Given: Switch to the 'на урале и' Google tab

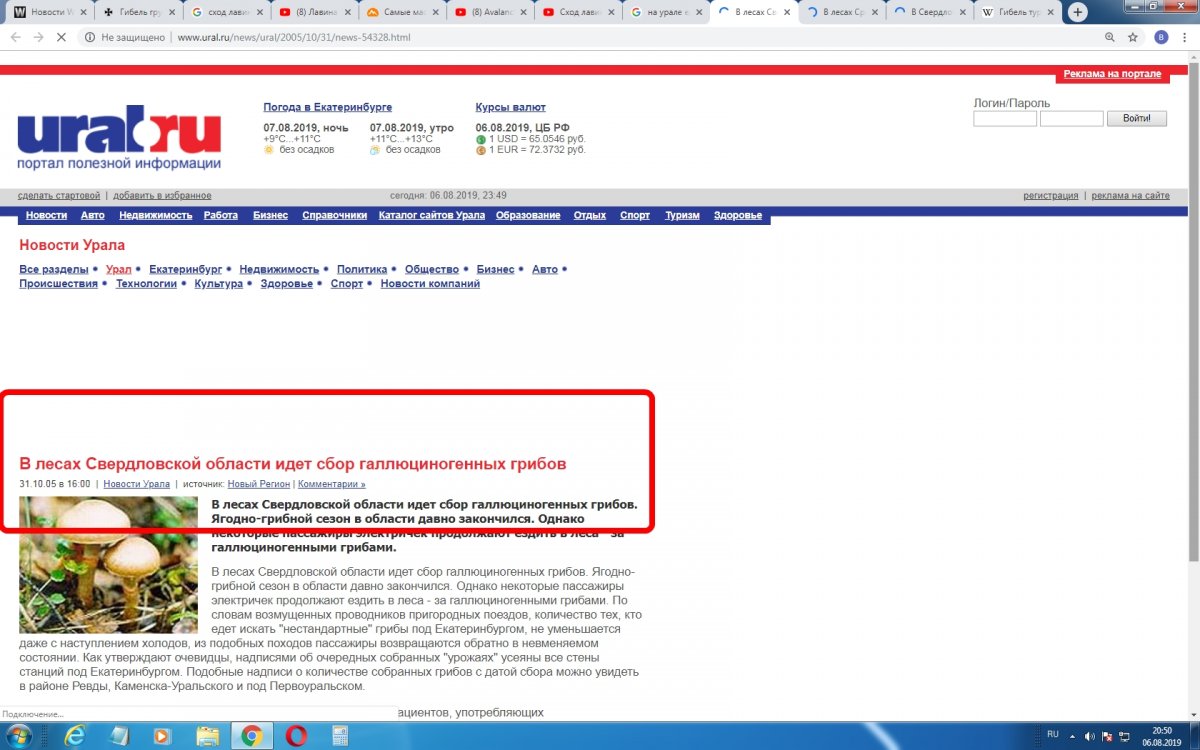Looking at the screenshot, I should [x=664, y=12].
